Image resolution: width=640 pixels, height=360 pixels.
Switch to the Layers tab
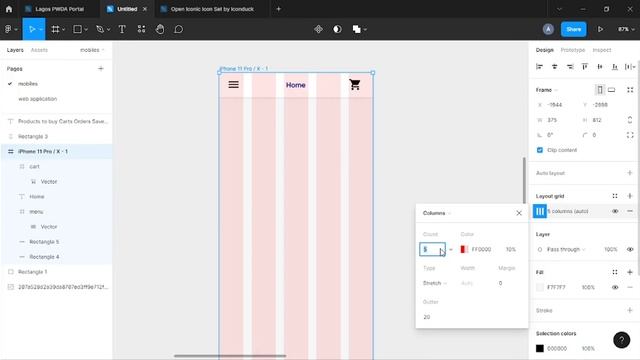(15, 50)
